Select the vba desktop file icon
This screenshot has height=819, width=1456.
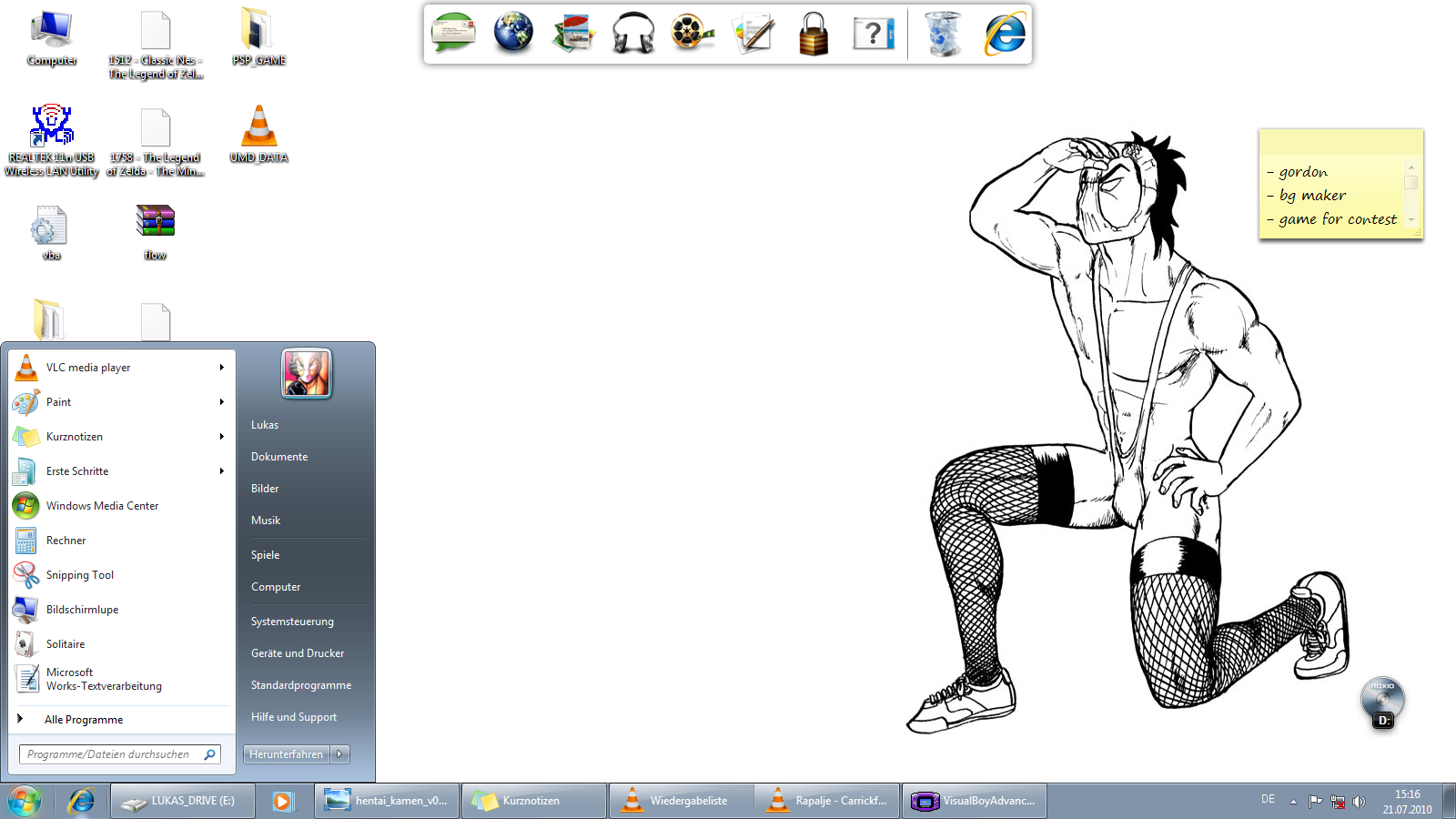pos(51,233)
